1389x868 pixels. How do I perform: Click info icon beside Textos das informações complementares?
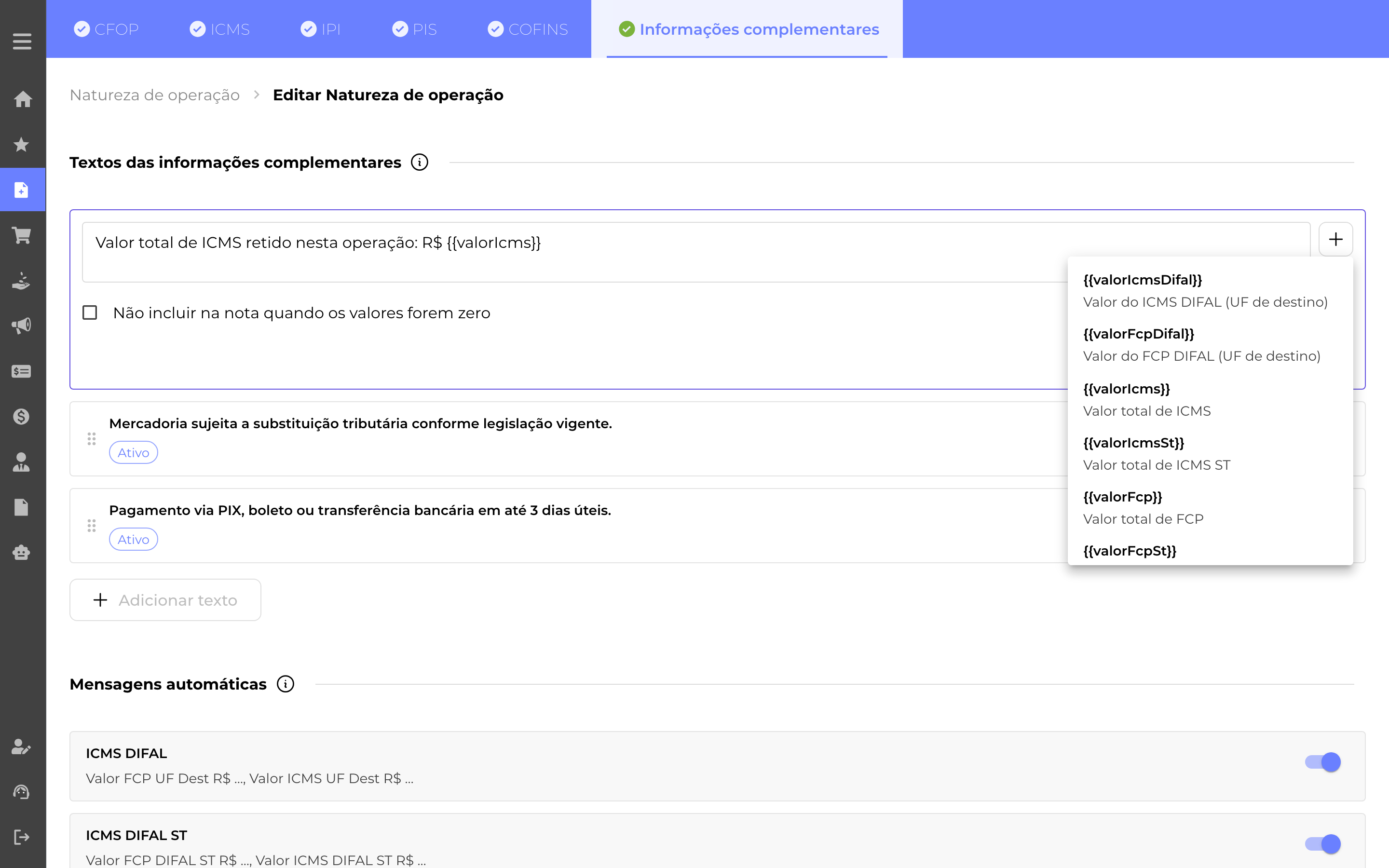(420, 163)
